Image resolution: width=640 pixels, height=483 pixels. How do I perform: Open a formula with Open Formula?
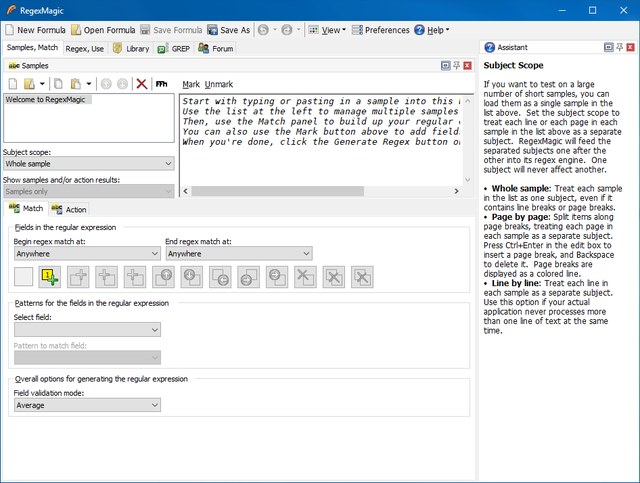click(x=103, y=30)
